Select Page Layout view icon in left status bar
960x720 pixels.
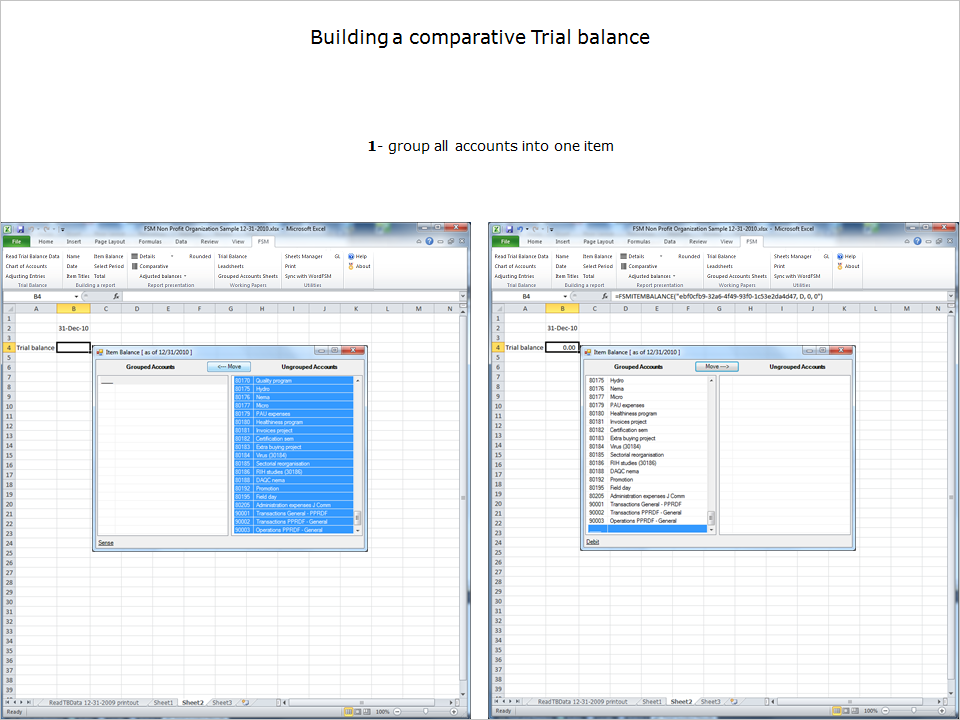pos(358,711)
